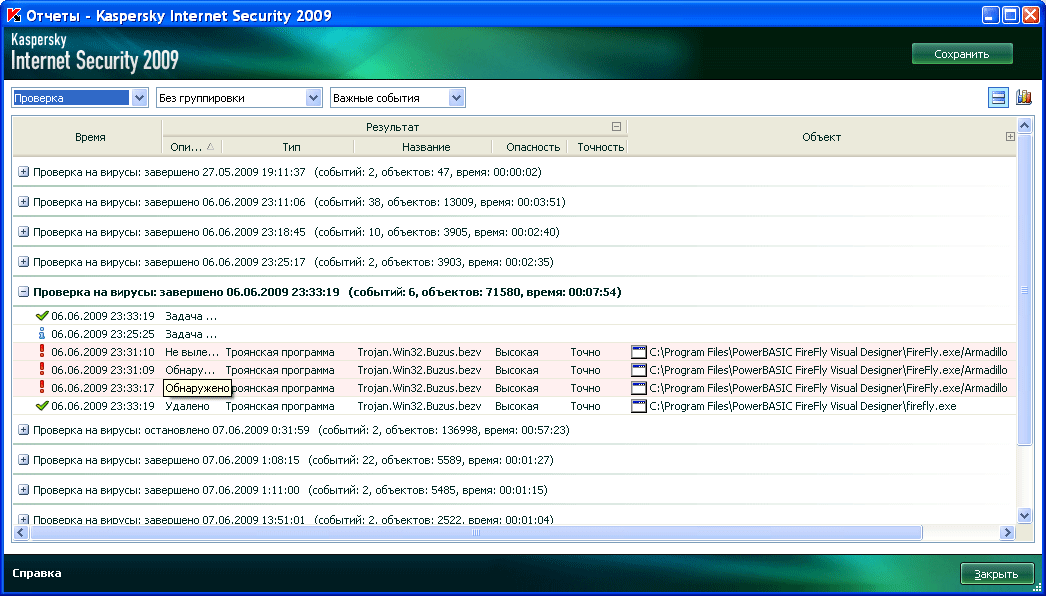Expand the scan completed 07.06.2009 13:51:01

[23, 519]
